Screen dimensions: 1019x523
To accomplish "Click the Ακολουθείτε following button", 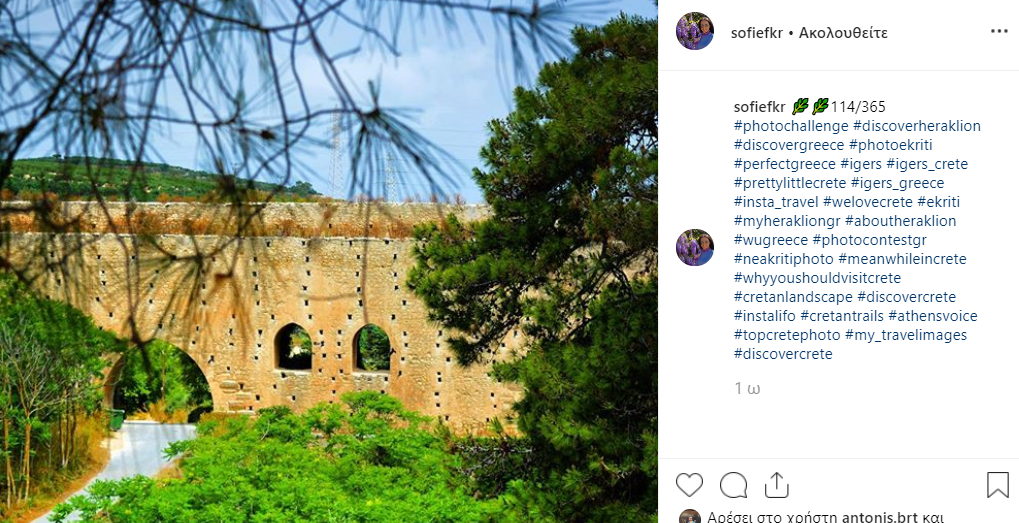I will tap(843, 32).
